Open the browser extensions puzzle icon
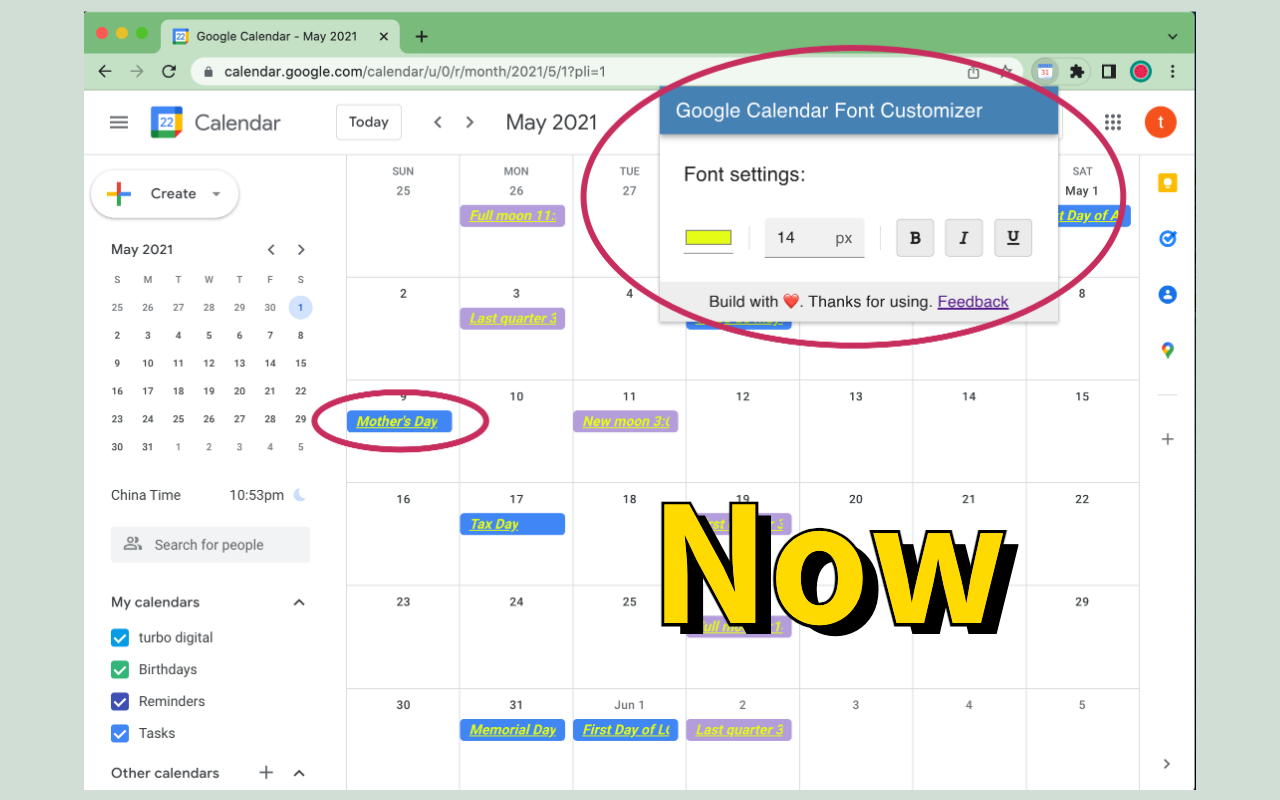1280x800 pixels. pyautogui.click(x=1077, y=71)
